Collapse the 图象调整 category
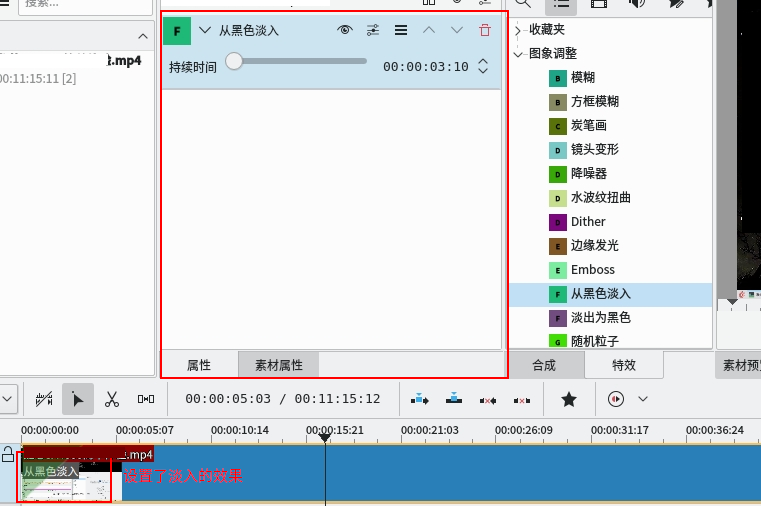 518,54
